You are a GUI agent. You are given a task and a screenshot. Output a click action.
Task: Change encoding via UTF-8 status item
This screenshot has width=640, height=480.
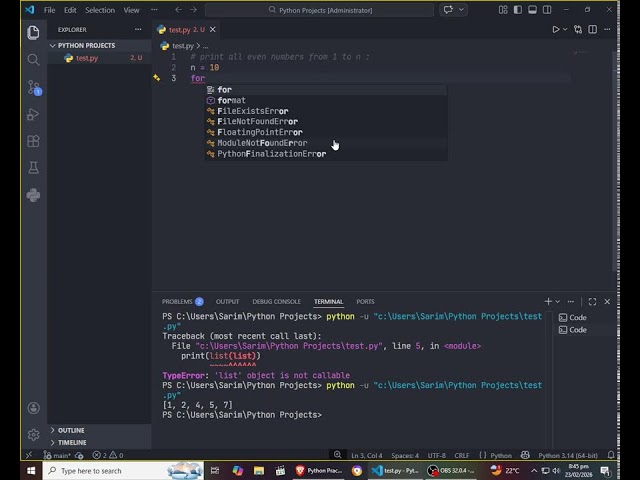[436, 456]
